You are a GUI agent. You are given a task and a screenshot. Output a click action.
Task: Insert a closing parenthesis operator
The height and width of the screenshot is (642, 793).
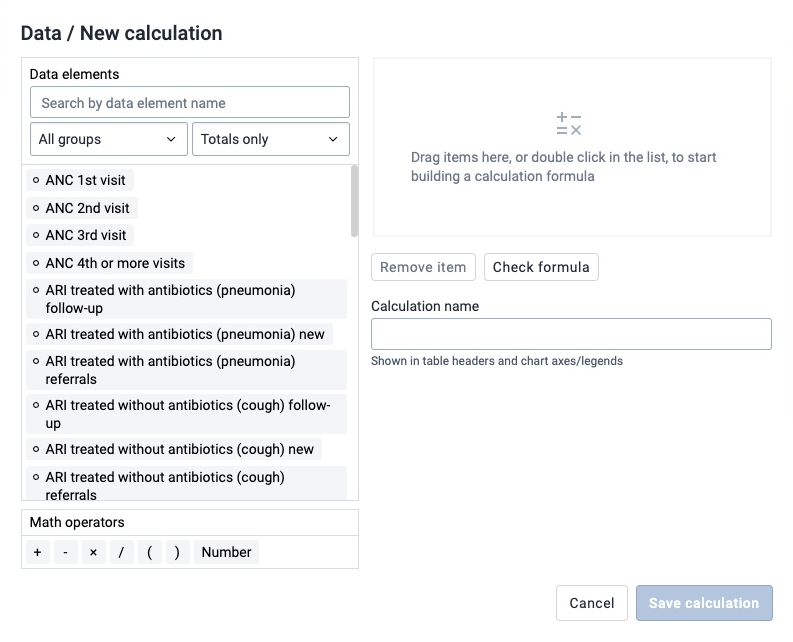[177, 552]
